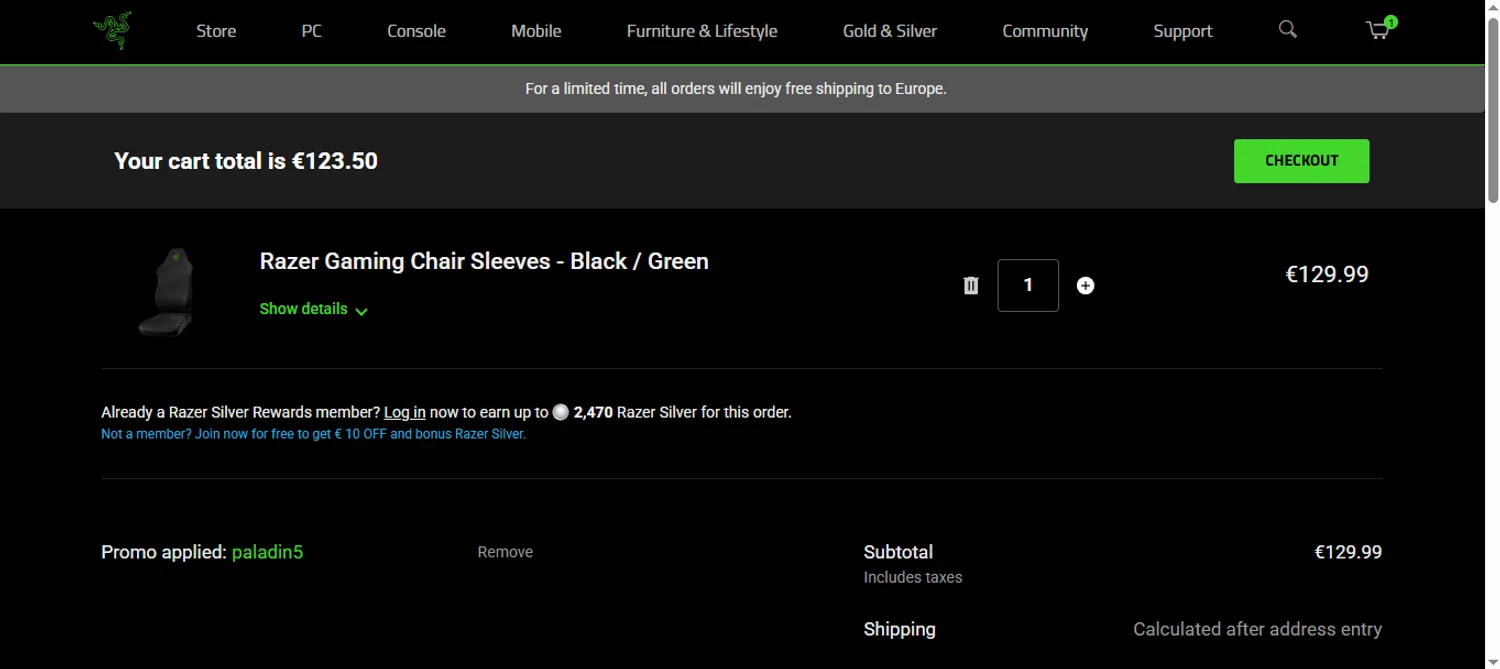Click the Log in link
Viewport: 1500px width, 669px height.
tap(405, 412)
